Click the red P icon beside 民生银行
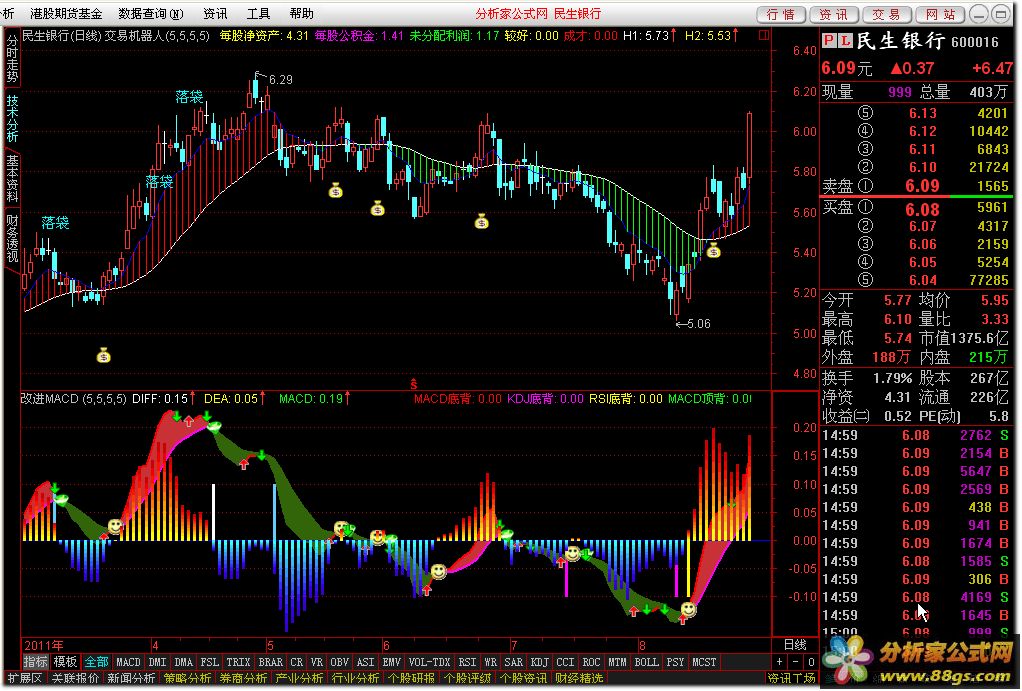The height and width of the screenshot is (691, 1022). coord(828,41)
